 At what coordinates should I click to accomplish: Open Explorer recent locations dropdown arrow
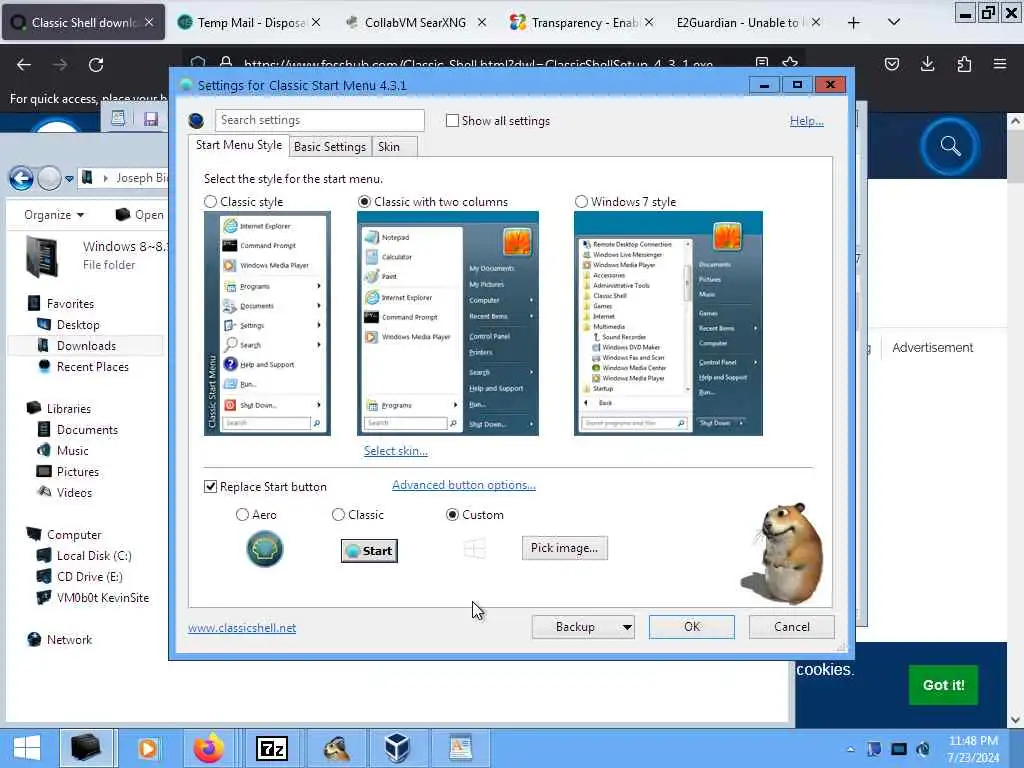pyautogui.click(x=69, y=178)
